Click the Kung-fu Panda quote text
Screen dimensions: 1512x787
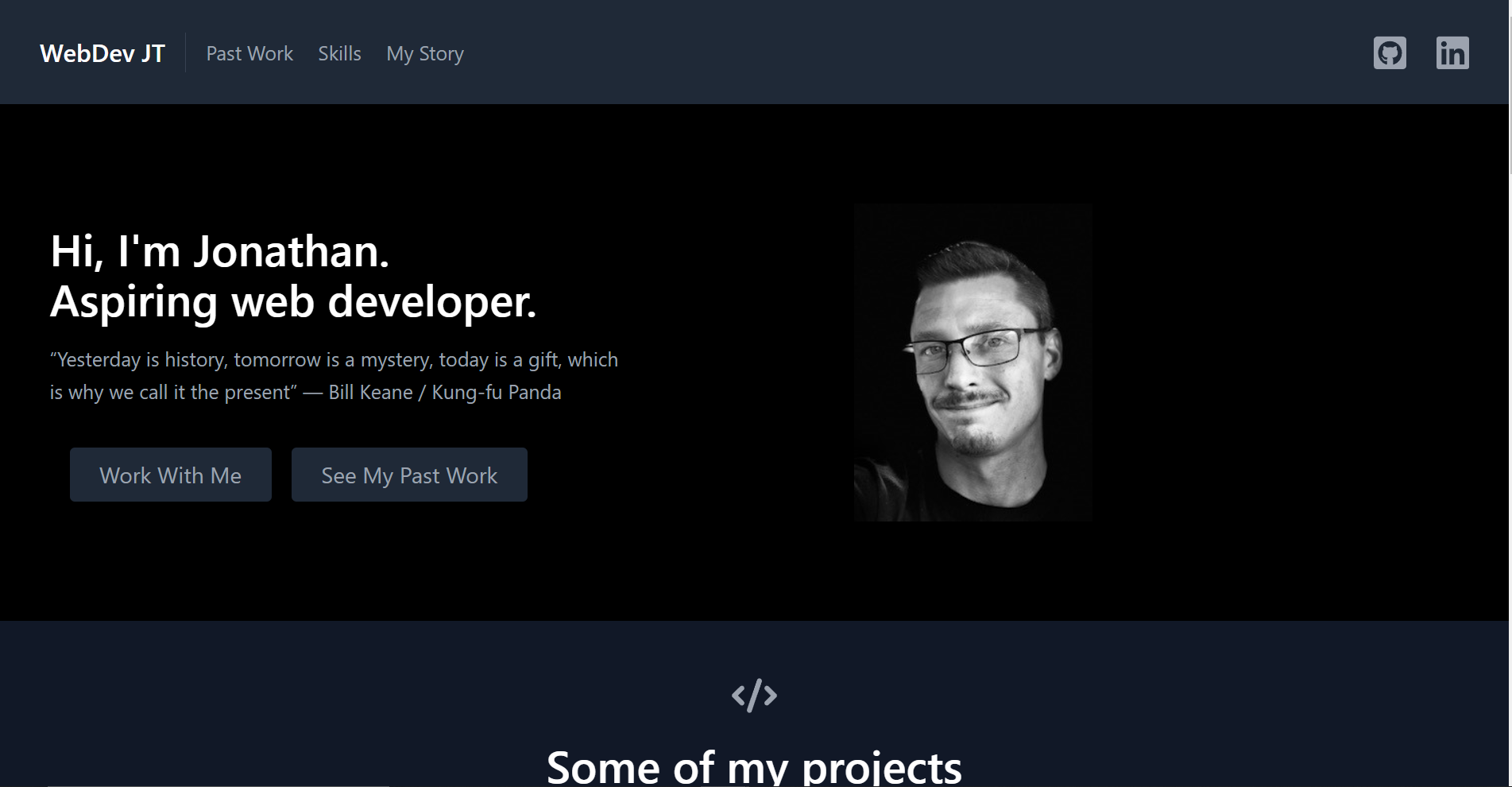pyautogui.click(x=334, y=375)
